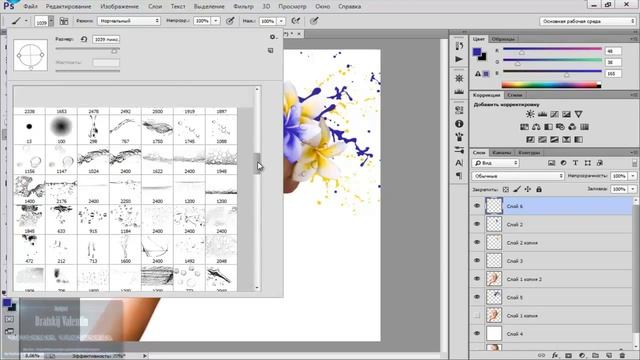
Task: Hide layer Слой 5 with its eye
Action: pyautogui.click(x=477, y=297)
